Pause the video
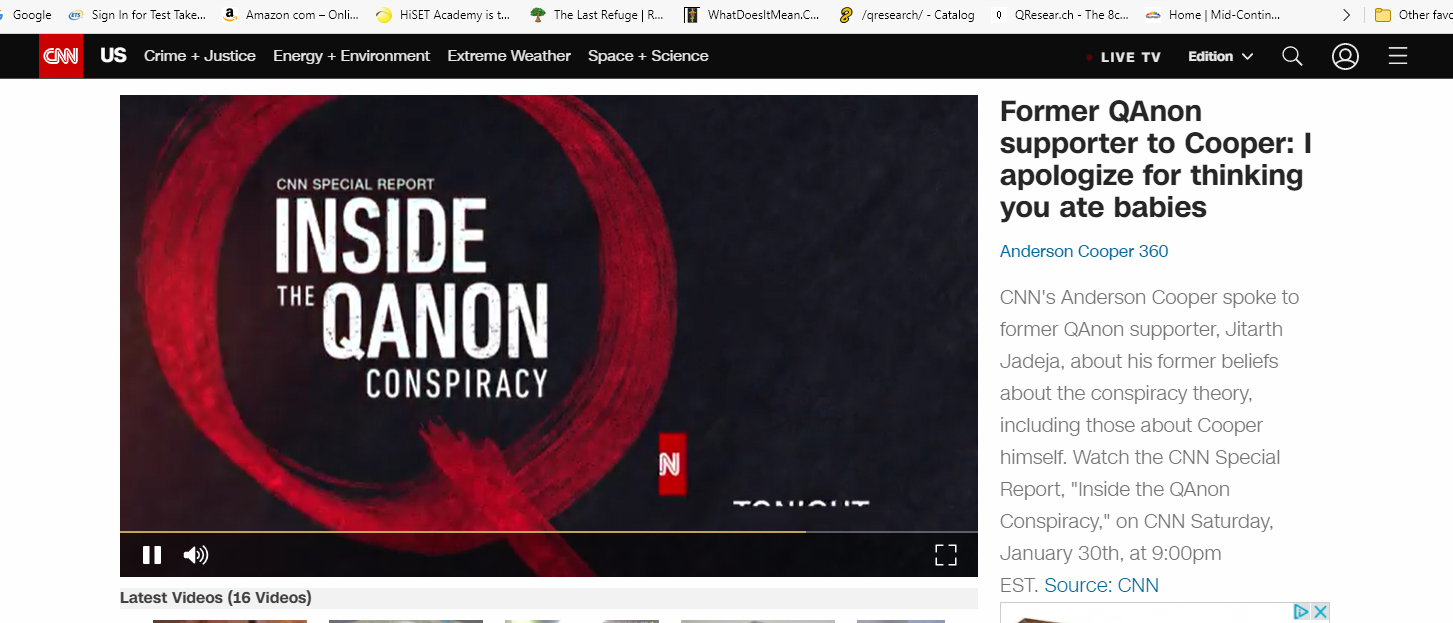Viewport: 1453px width, 623px height. (x=152, y=555)
